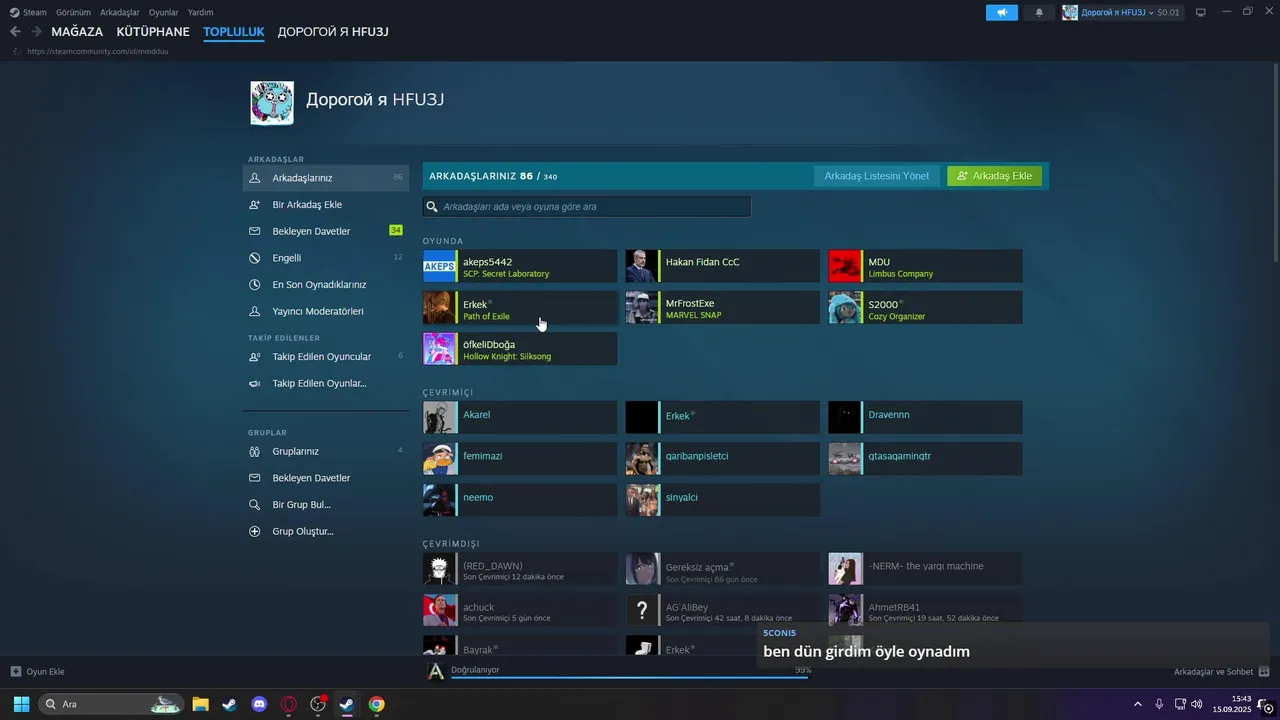This screenshot has height=720, width=1280.
Task: Click the taskbar microphone icon
Action: 1159,704
